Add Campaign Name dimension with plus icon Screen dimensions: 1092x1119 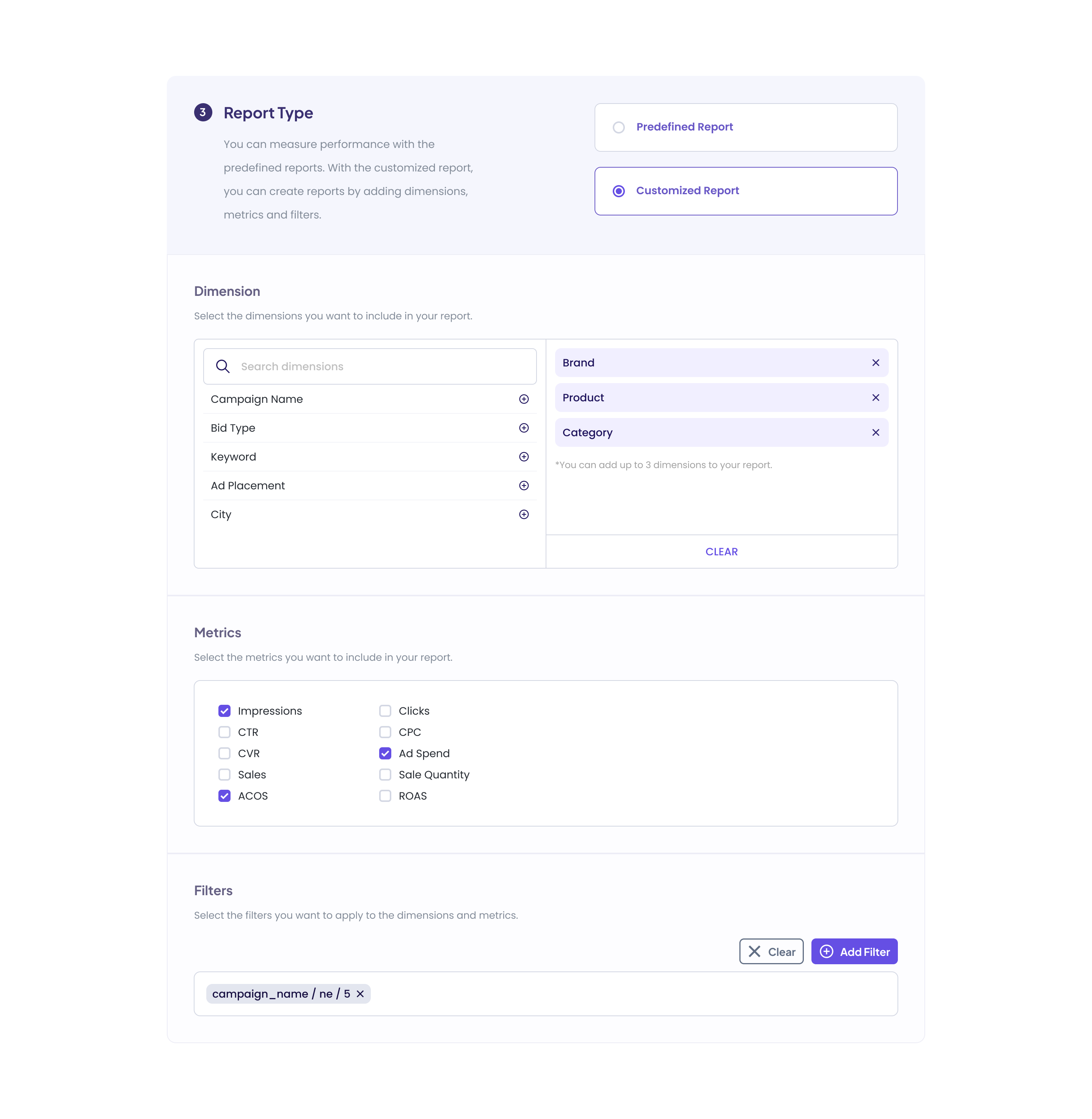(x=524, y=399)
